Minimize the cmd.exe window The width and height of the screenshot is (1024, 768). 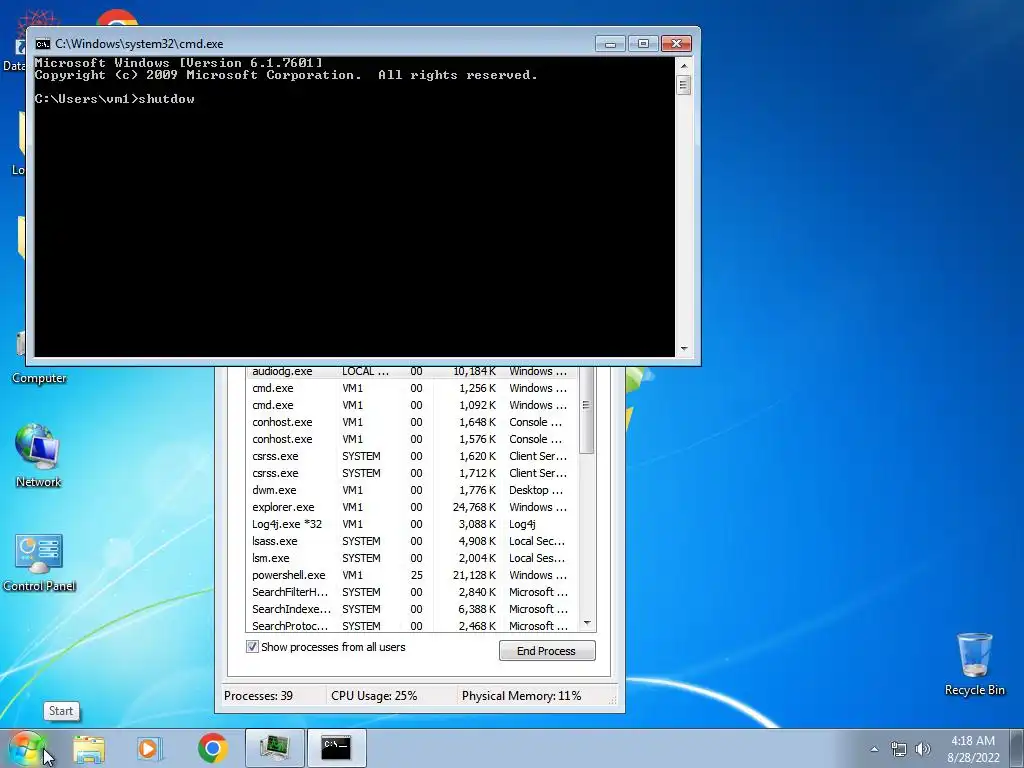point(611,44)
